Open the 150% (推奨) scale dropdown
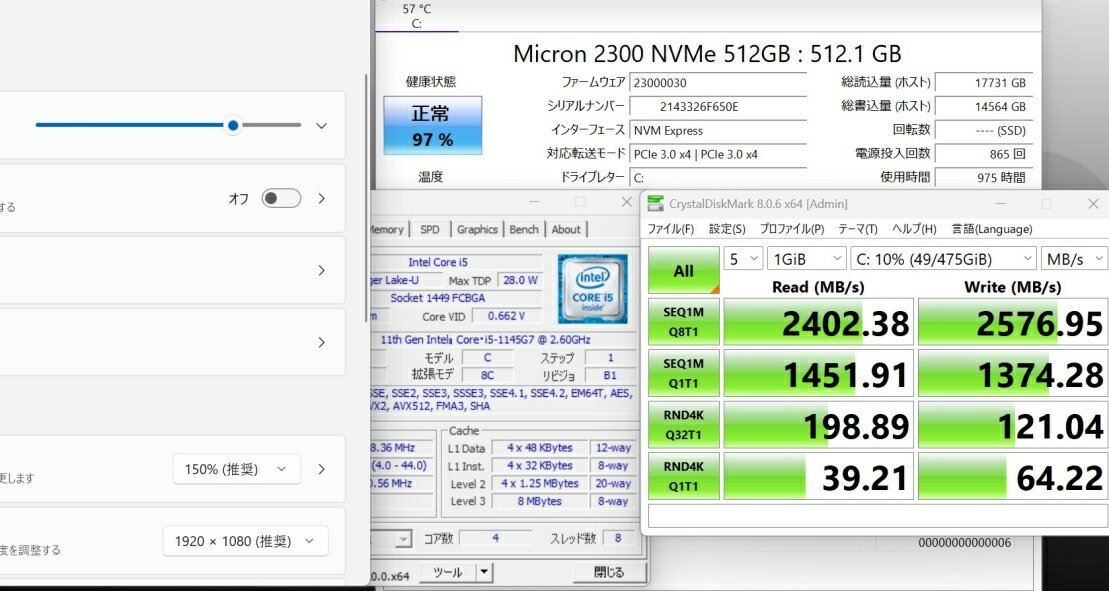 point(236,469)
